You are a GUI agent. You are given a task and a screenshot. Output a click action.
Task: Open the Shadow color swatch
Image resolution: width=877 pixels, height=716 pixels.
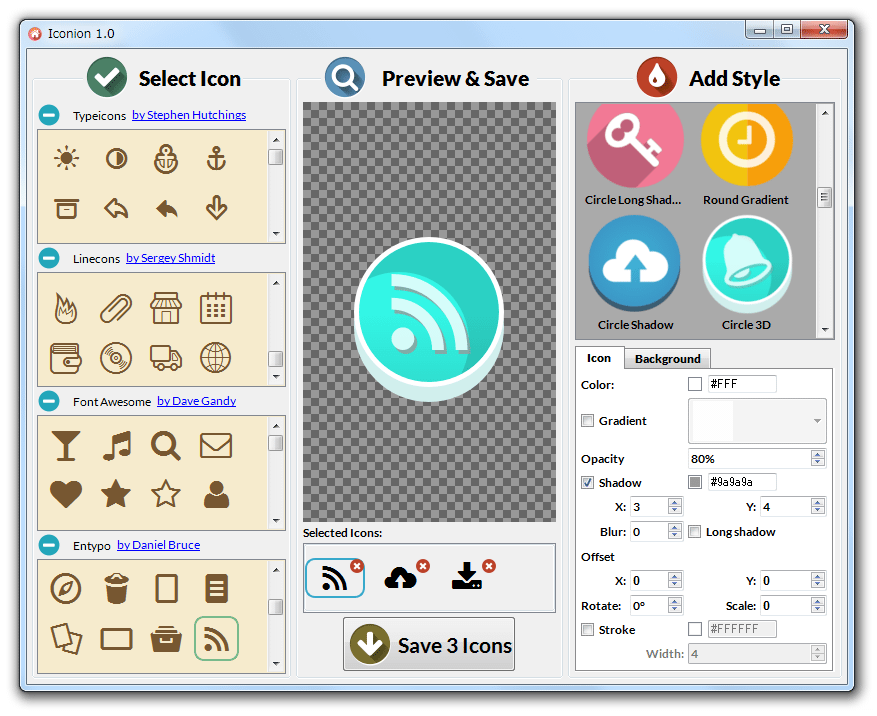coord(695,482)
